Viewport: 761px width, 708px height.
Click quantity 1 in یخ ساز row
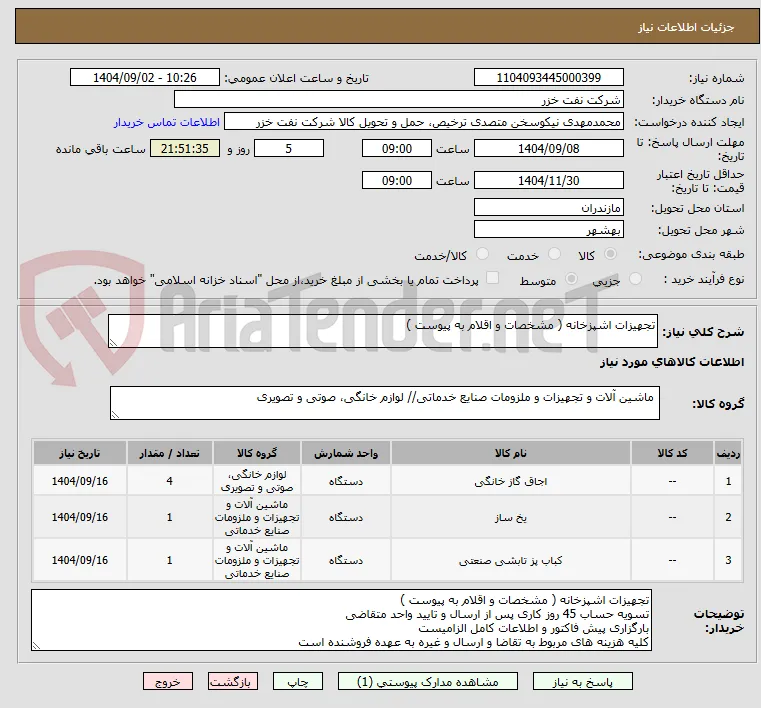tap(169, 517)
